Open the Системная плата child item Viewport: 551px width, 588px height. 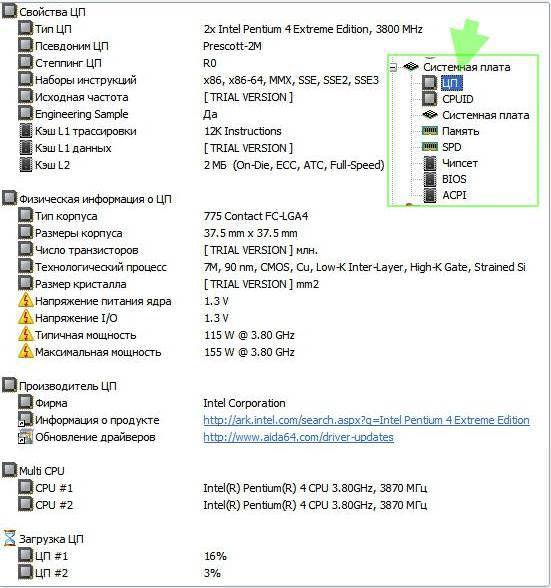pyautogui.click(x=485, y=115)
